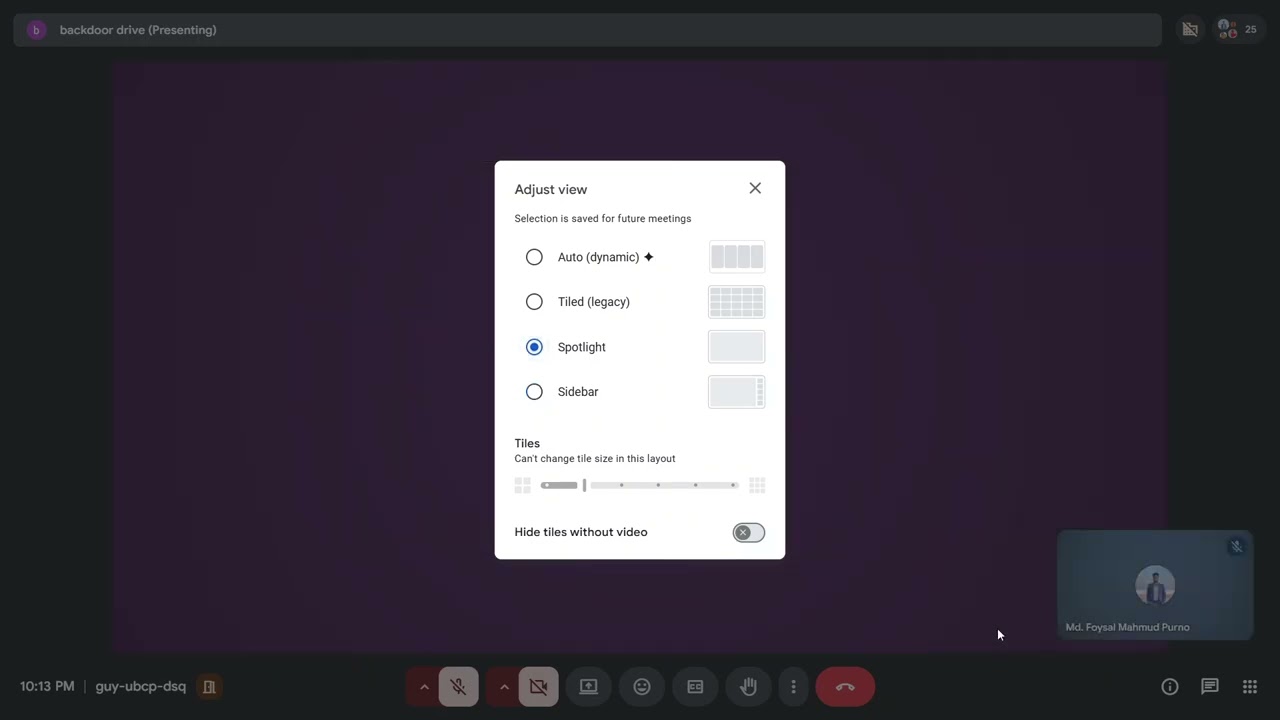This screenshot has height=720, width=1280.
Task: Select the Sidebar layout radio button
Action: [534, 392]
